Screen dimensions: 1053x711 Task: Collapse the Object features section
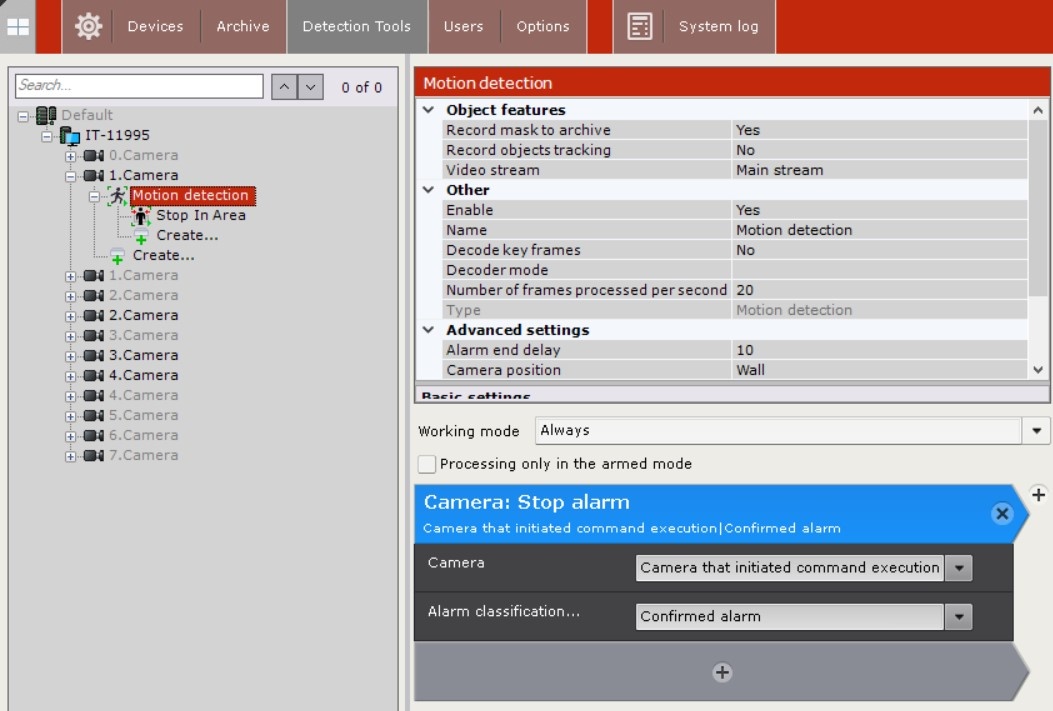[x=429, y=110]
